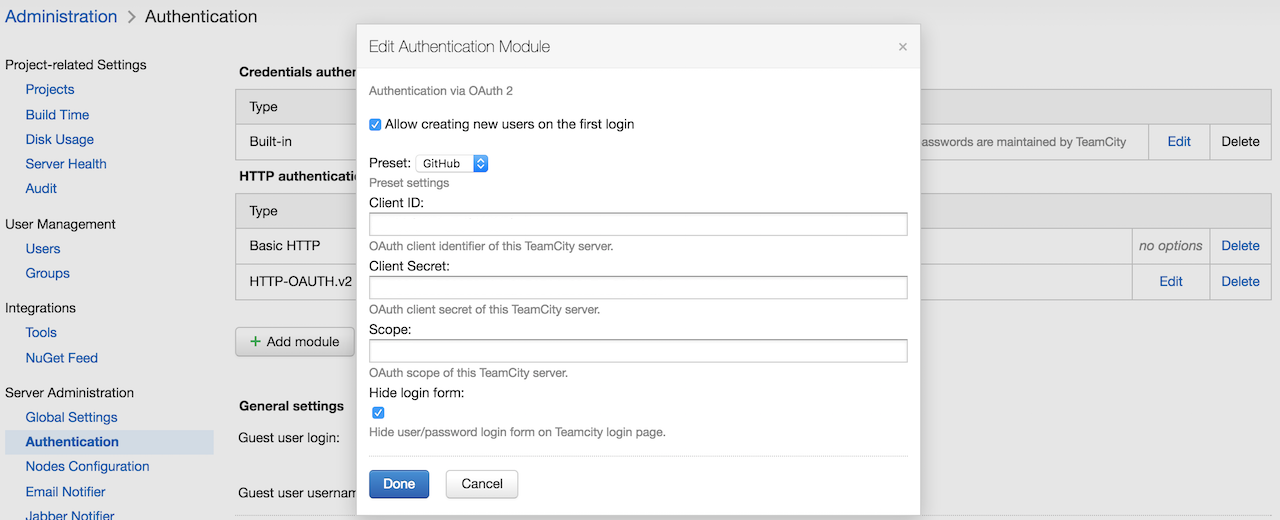The image size is (1280, 520).
Task: Uncheck the Hide login form checkbox
Action: (x=378, y=412)
